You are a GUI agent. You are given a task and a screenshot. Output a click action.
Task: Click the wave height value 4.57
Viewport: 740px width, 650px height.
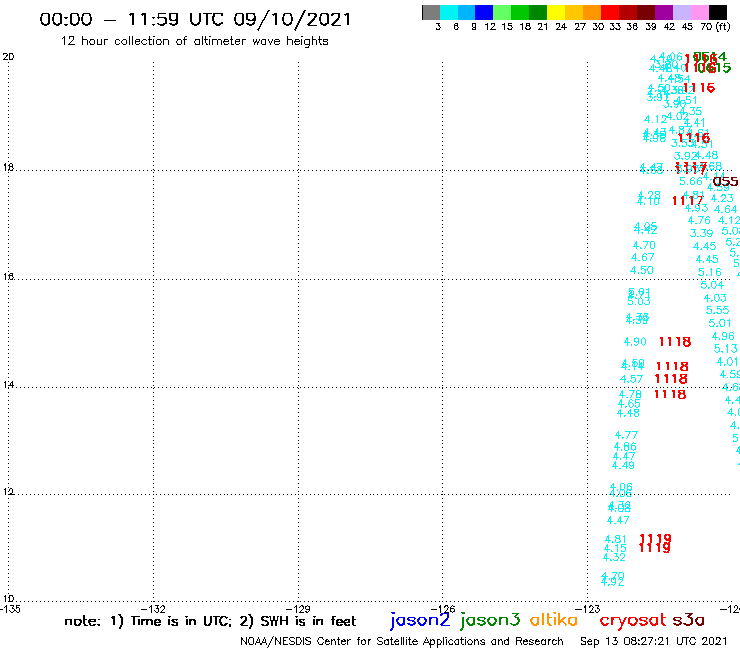point(631,379)
